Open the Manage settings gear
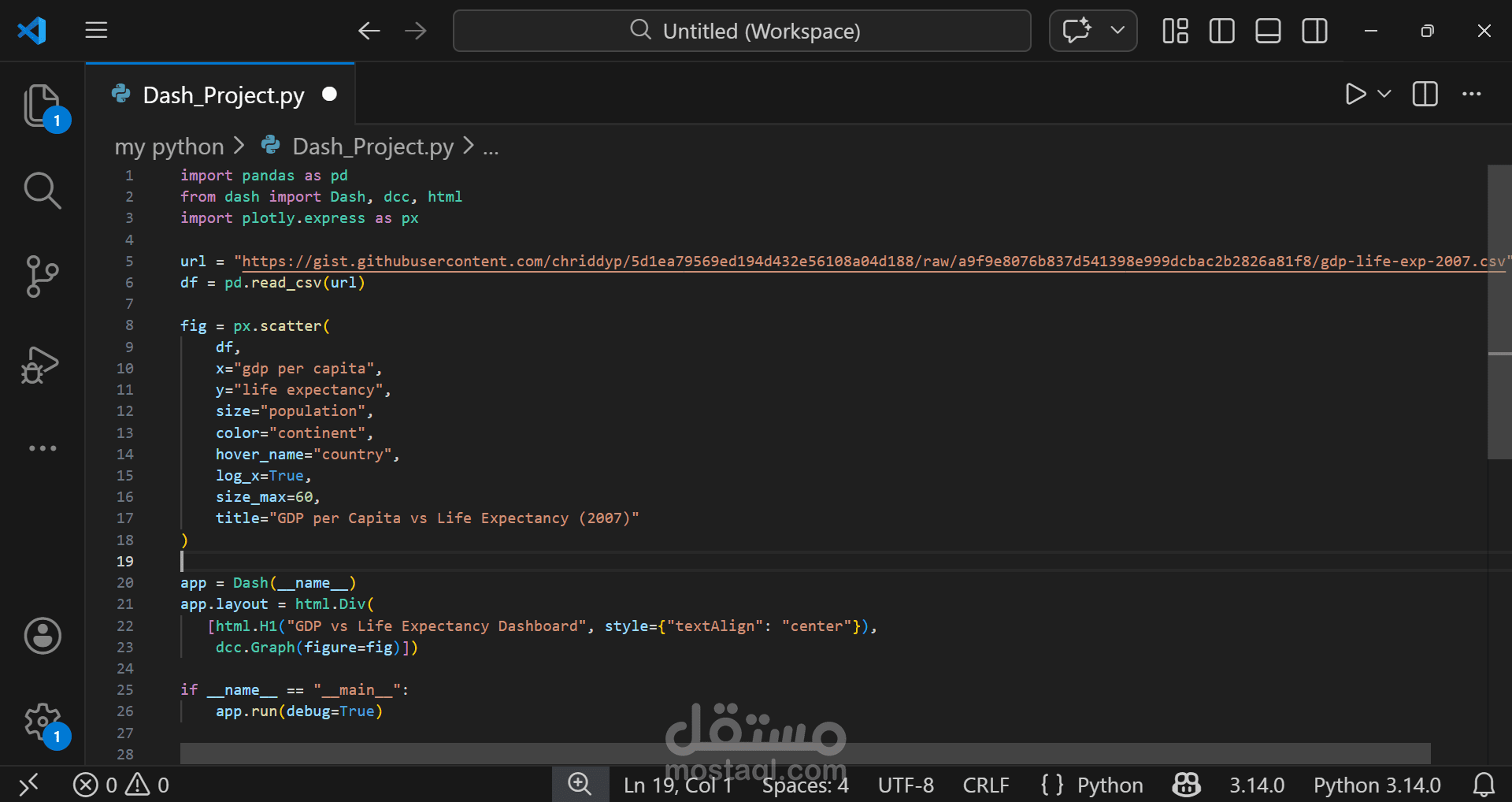 tap(42, 722)
